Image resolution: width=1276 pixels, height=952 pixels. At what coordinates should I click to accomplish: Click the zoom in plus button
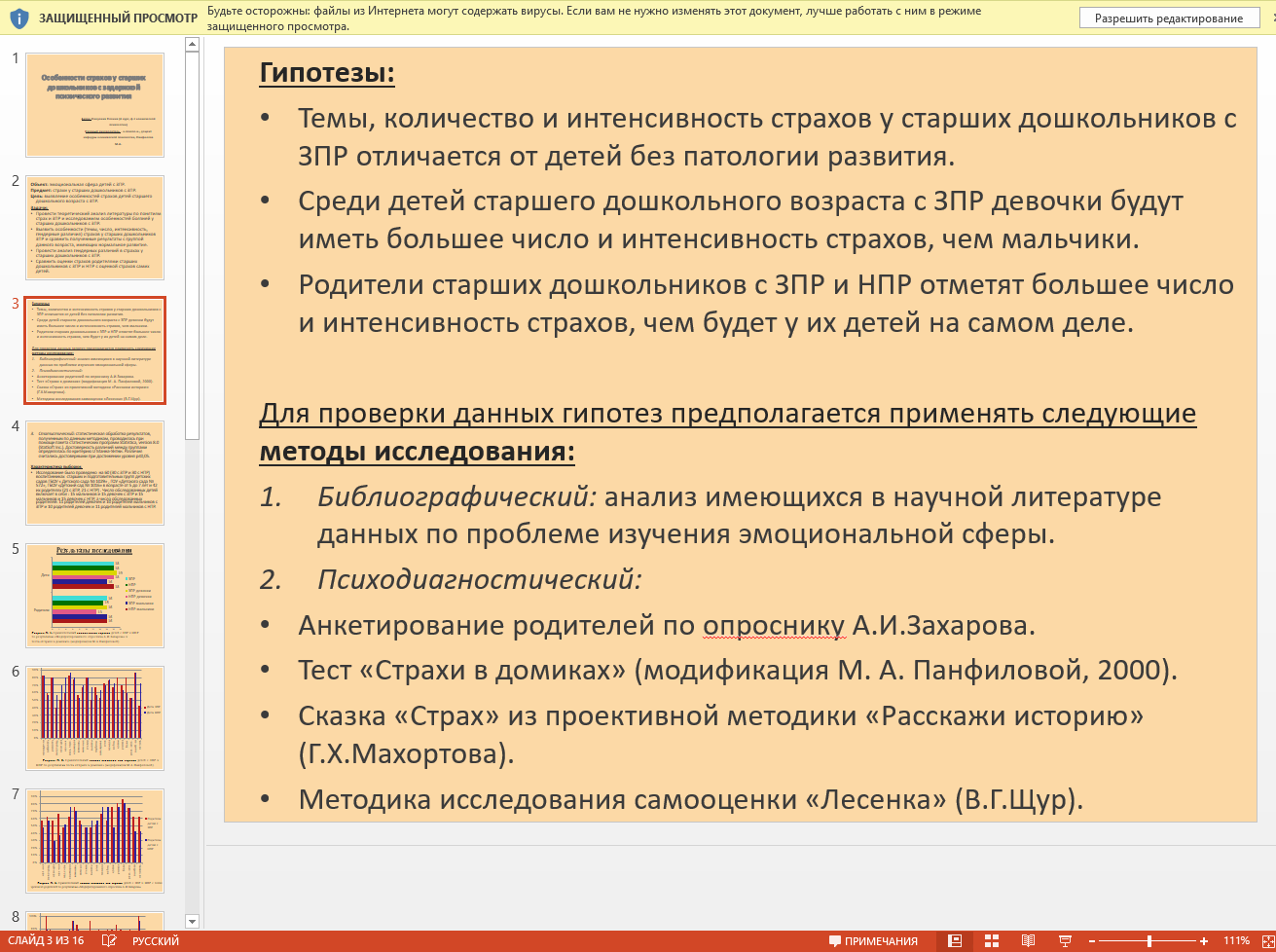[x=1204, y=941]
